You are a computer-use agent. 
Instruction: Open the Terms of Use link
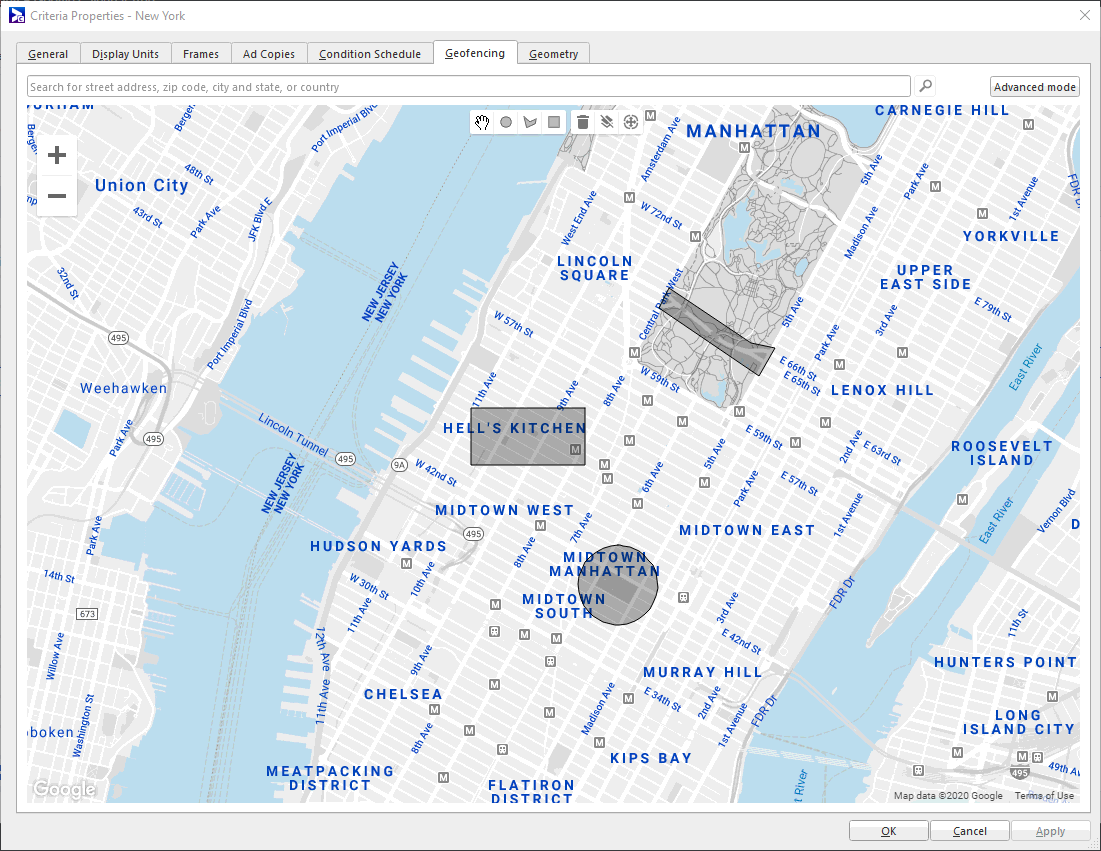pos(1044,796)
